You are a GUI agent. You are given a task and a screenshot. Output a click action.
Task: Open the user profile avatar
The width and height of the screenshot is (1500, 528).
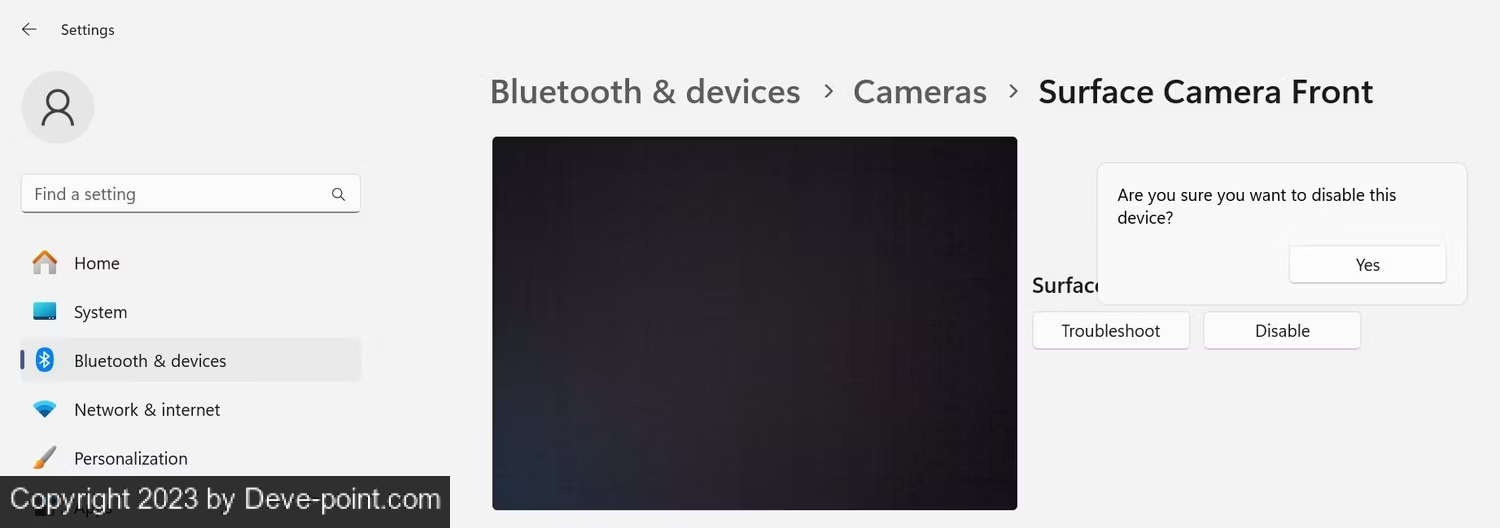58,107
